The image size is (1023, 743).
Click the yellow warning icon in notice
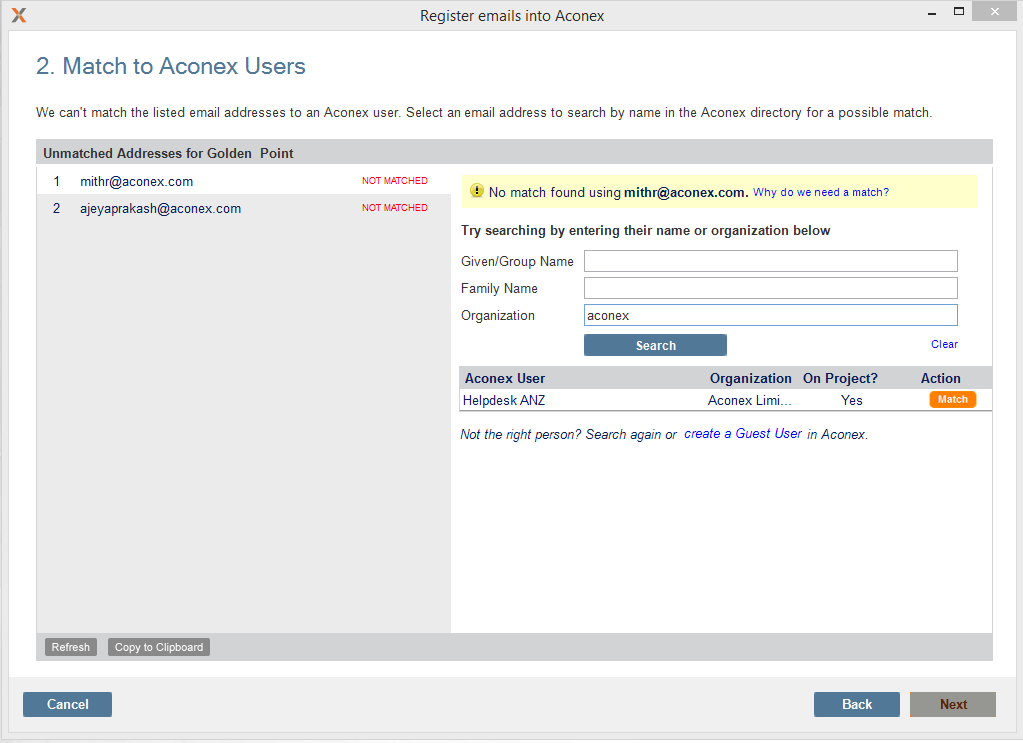tap(477, 190)
